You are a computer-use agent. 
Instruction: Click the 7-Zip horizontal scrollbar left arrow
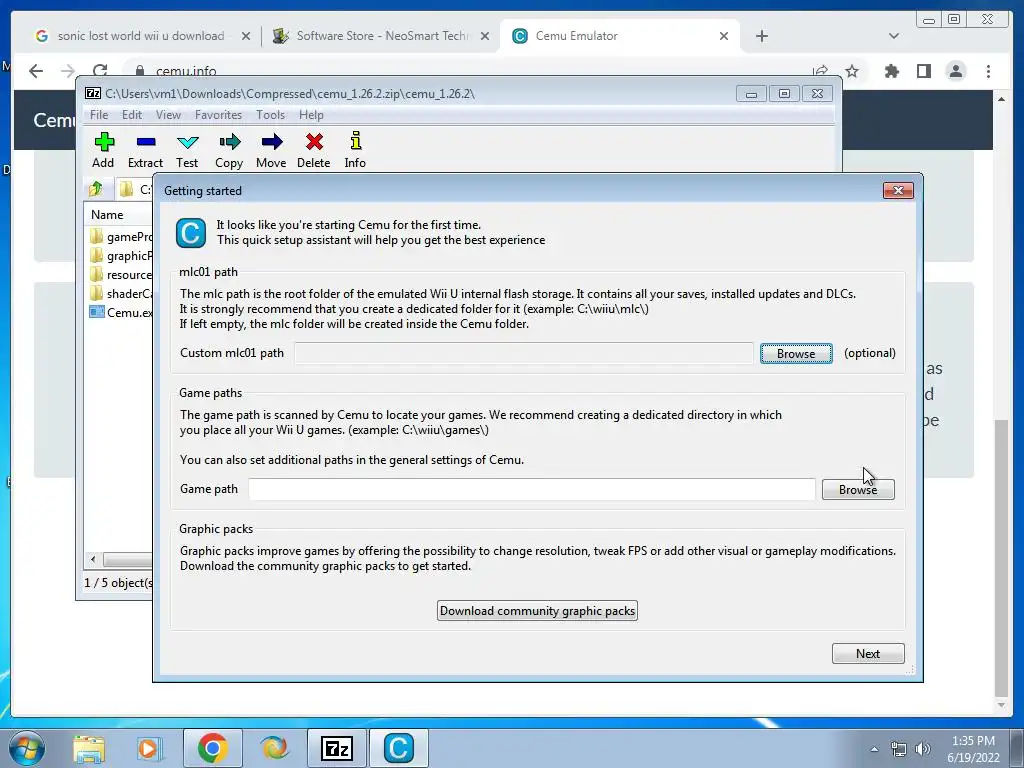click(x=93, y=560)
